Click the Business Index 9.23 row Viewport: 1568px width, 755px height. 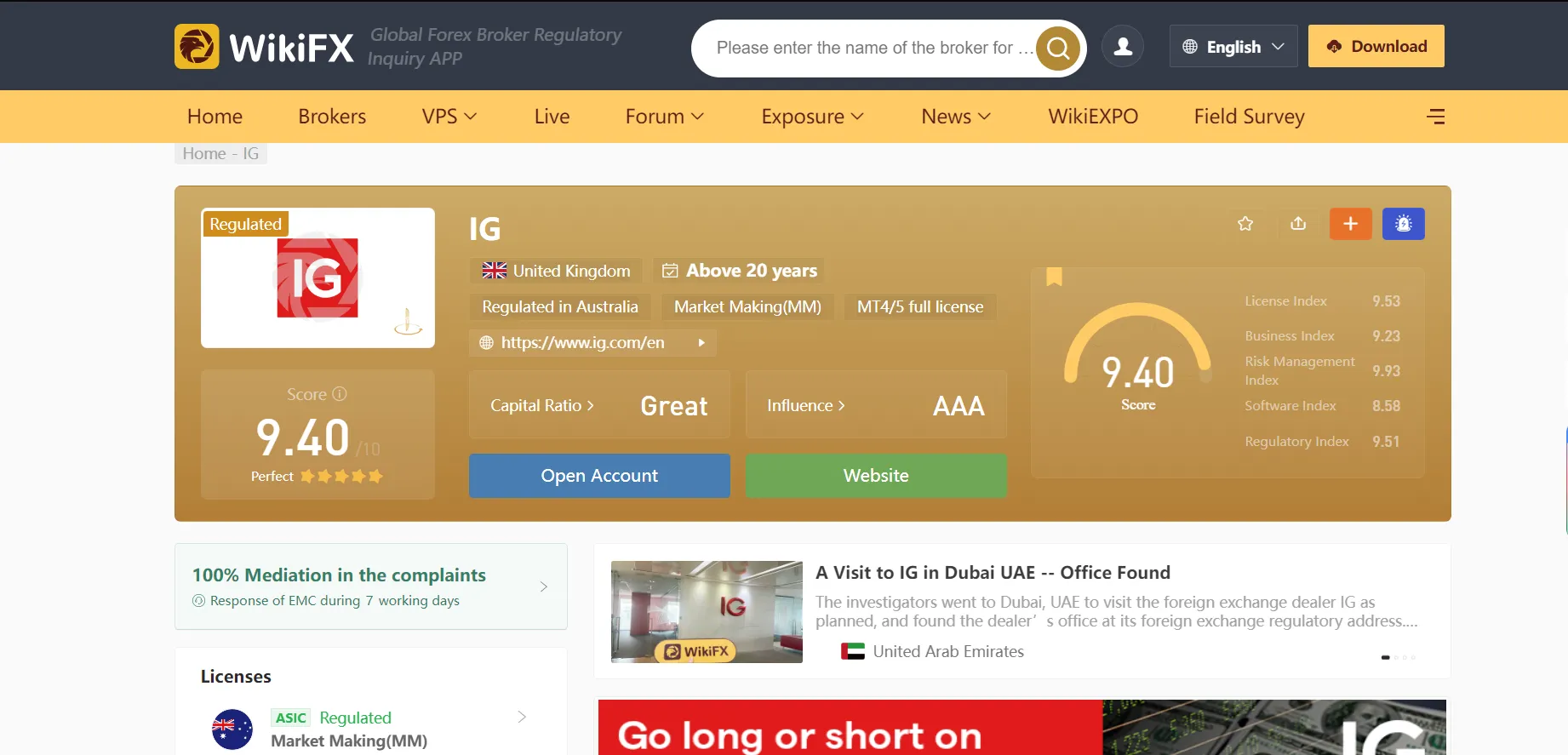pos(1322,336)
